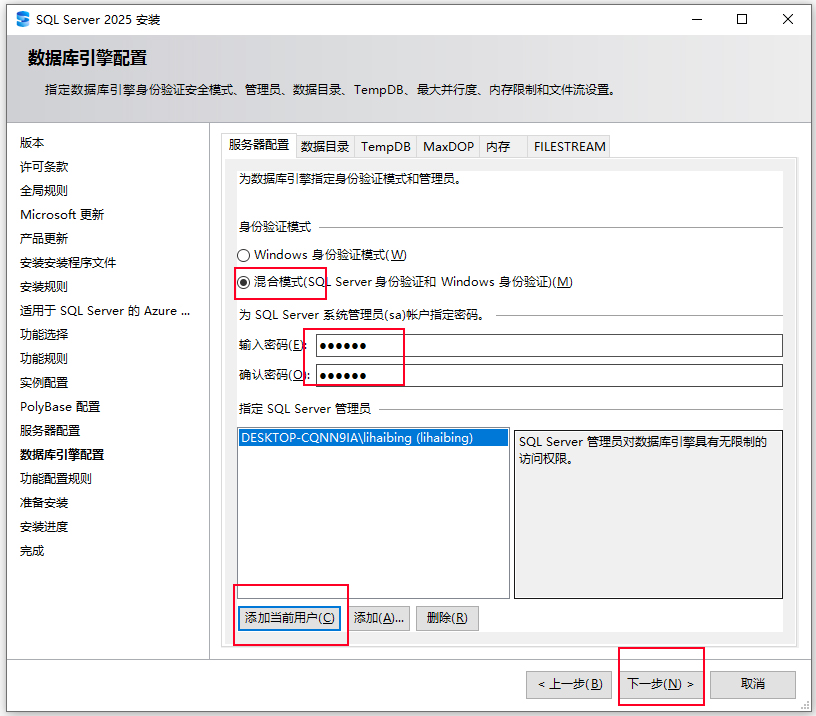
Task: Click 适用于 SQL Server 的 Azure step
Action: pyautogui.click(x=105, y=311)
